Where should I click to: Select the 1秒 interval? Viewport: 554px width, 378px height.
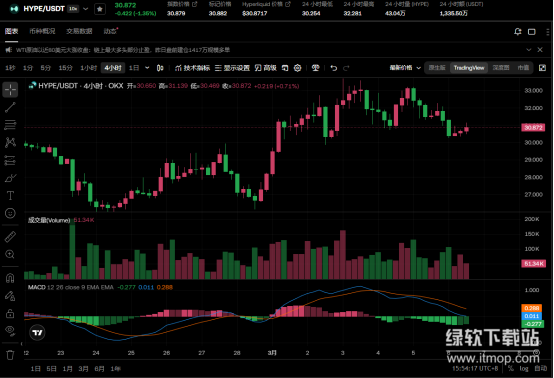(10, 68)
